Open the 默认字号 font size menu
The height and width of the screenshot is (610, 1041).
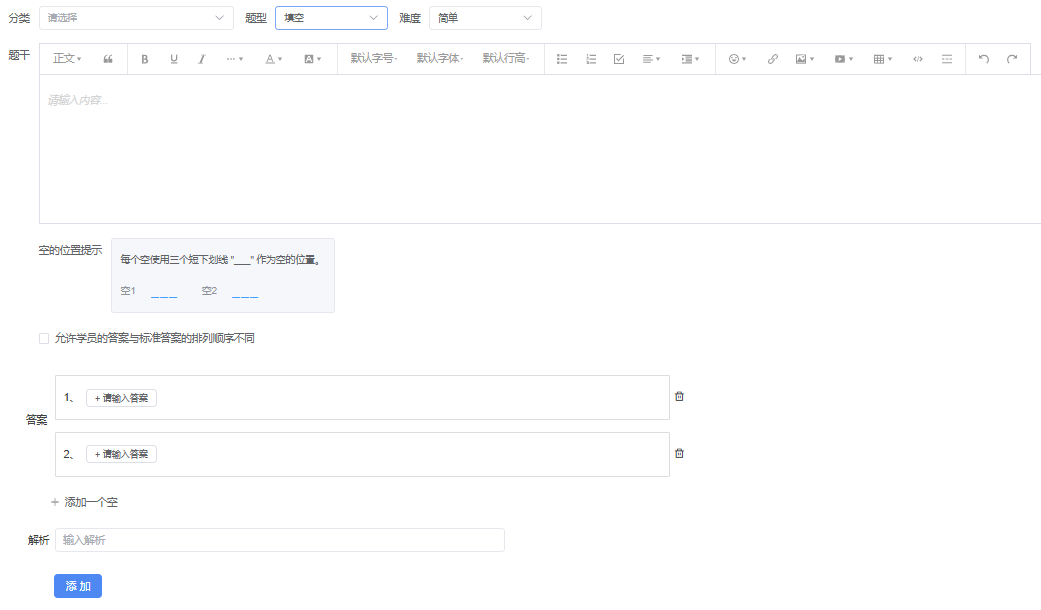[x=374, y=59]
